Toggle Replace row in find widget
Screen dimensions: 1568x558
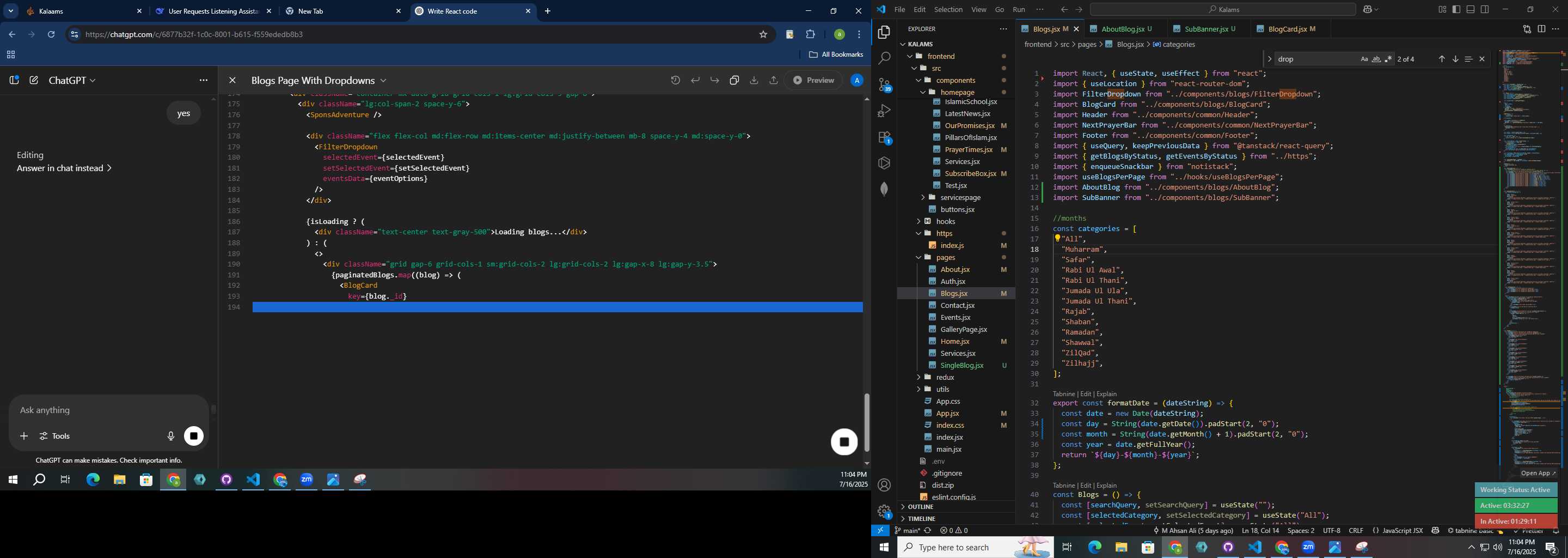[1269, 59]
